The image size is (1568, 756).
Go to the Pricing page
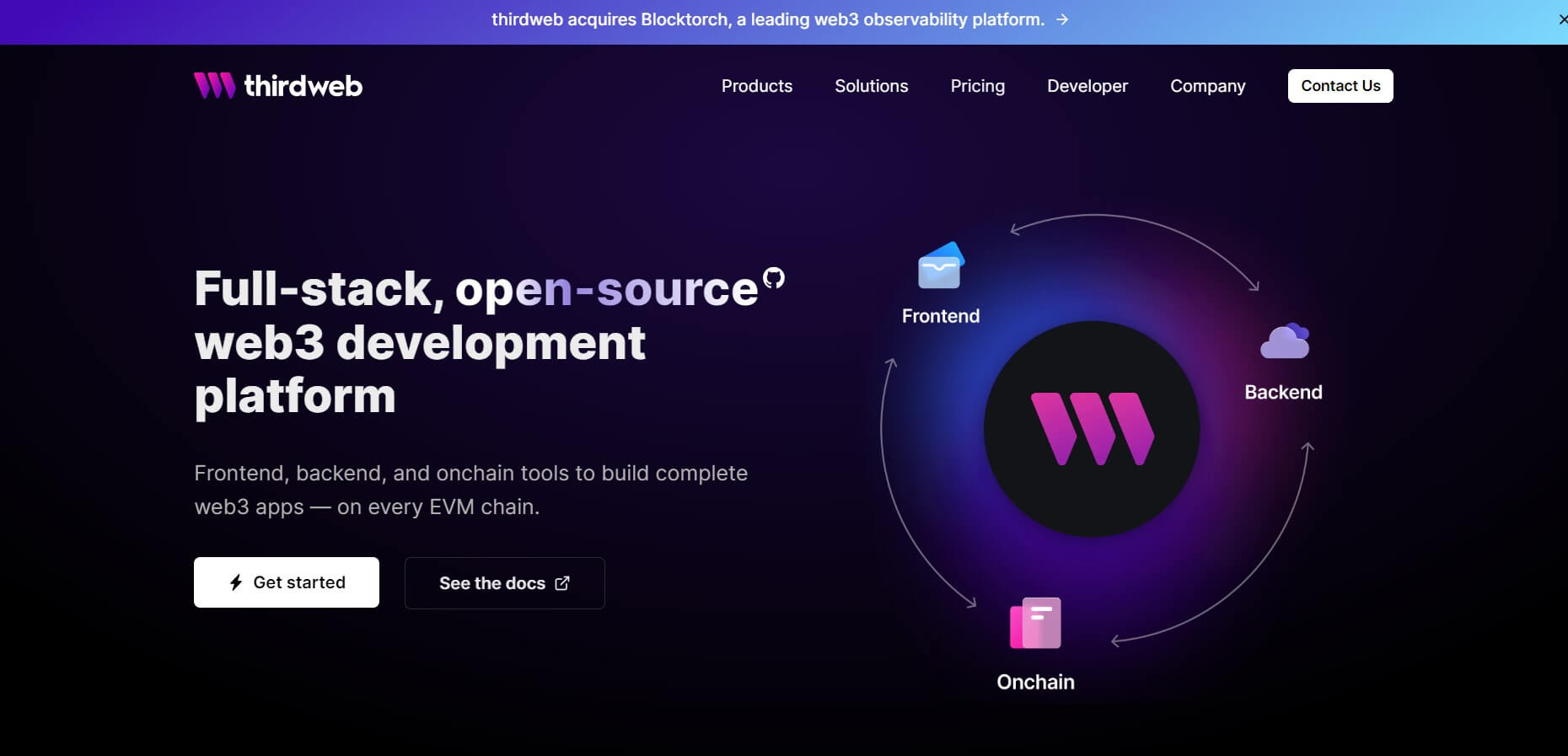coord(978,86)
